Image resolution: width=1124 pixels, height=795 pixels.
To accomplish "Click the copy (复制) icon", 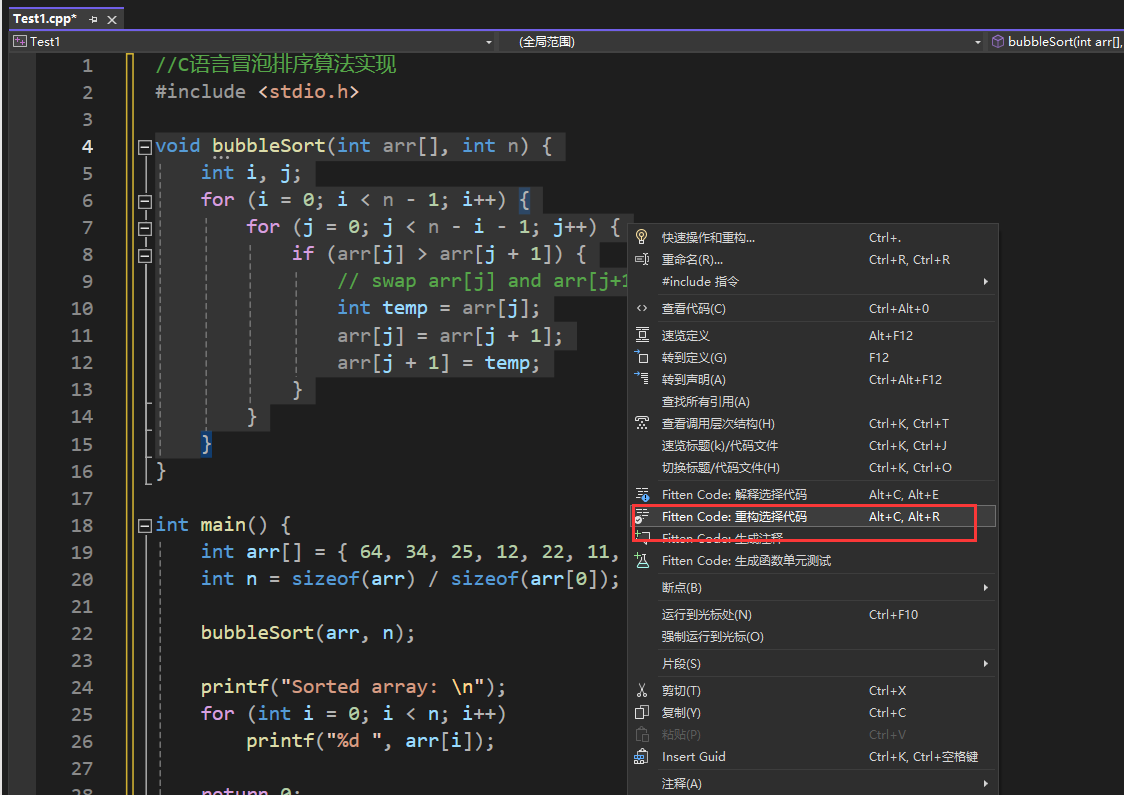I will click(x=640, y=712).
